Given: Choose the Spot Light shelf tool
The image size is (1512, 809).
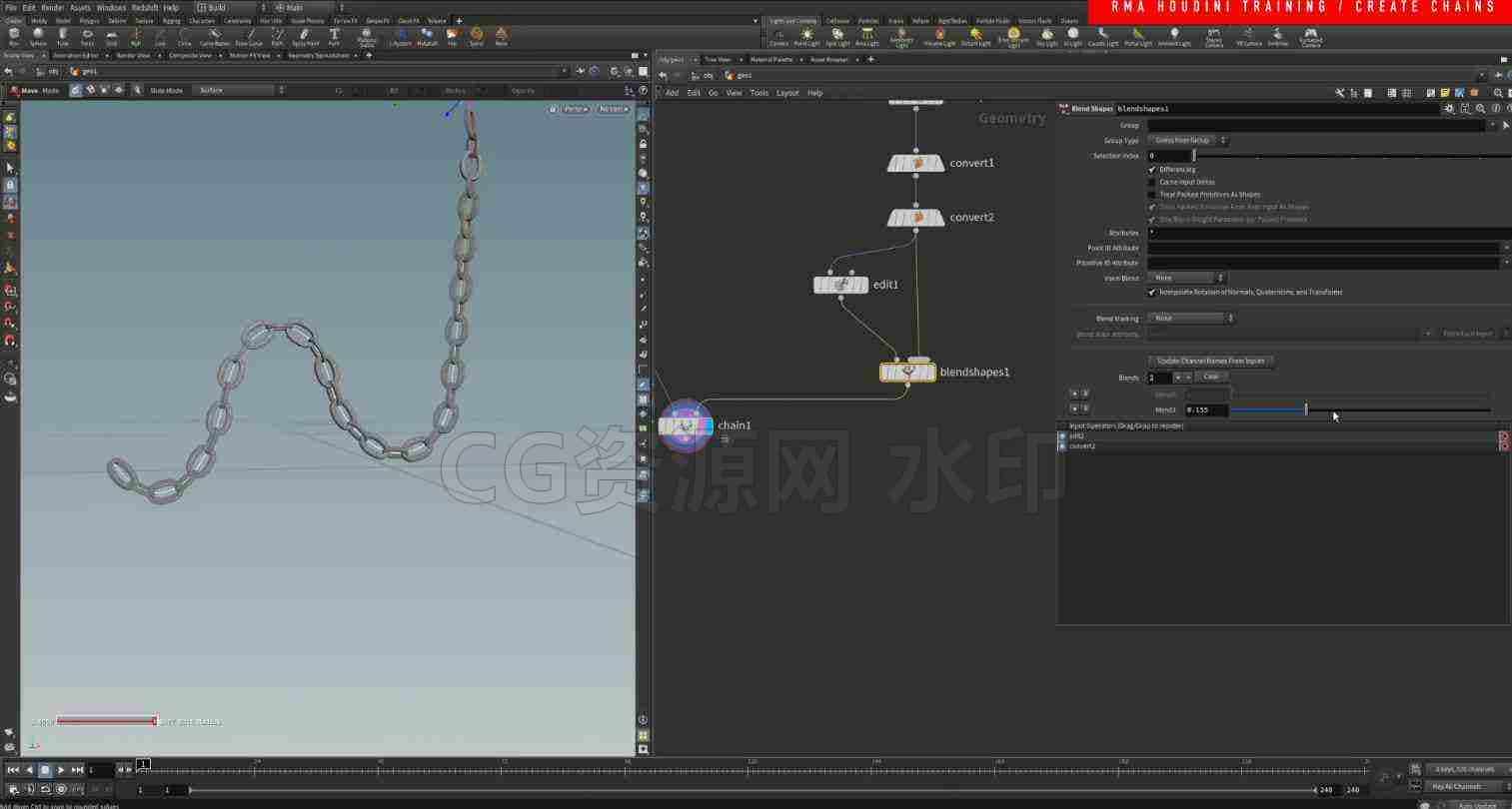Looking at the screenshot, I should pos(837,37).
